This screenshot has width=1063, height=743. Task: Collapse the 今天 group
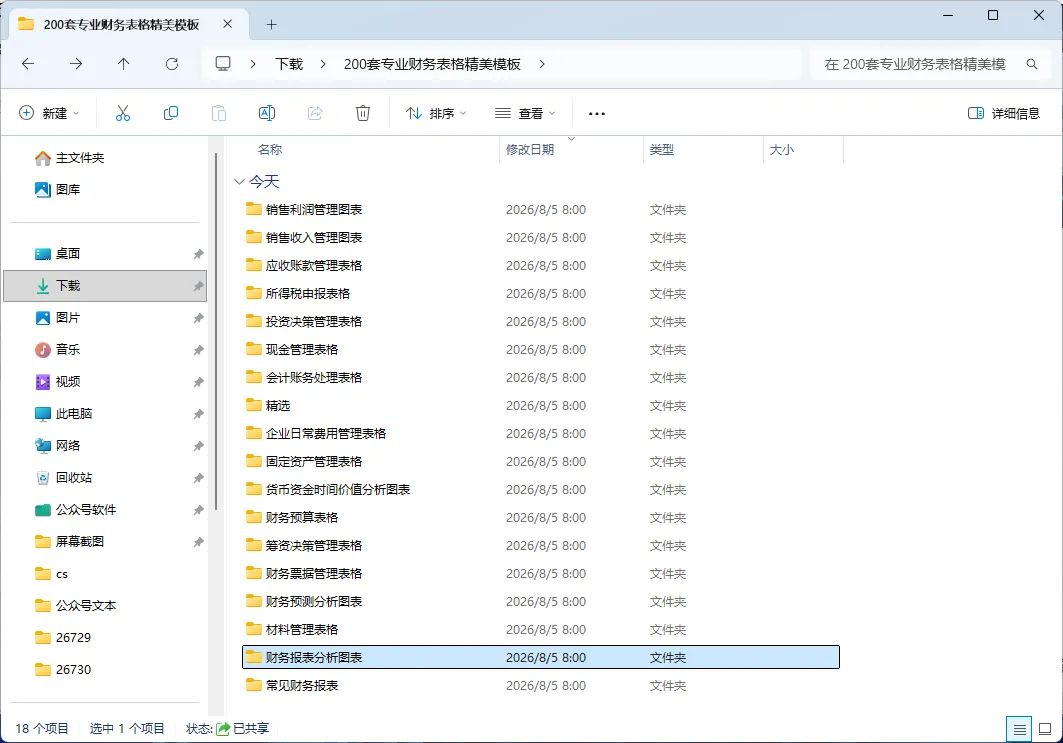coord(239,182)
